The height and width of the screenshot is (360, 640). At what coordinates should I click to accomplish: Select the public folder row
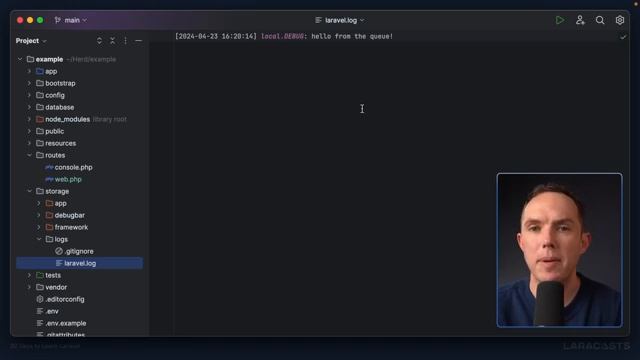coord(80,131)
